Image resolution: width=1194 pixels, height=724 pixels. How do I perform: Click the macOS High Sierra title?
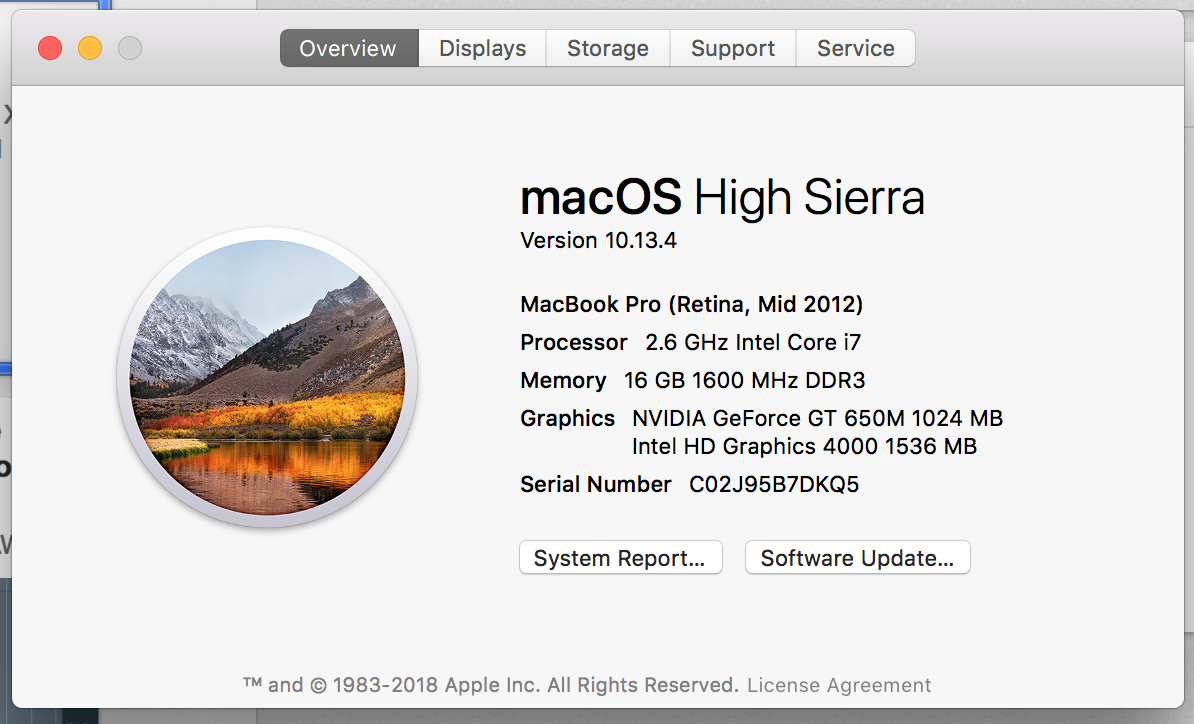(x=722, y=197)
